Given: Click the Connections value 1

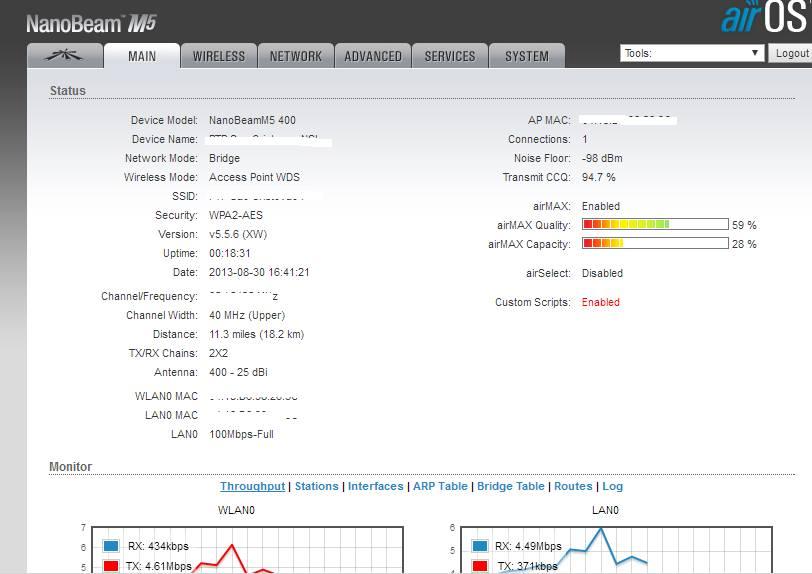Looking at the screenshot, I should pyautogui.click(x=585, y=139).
